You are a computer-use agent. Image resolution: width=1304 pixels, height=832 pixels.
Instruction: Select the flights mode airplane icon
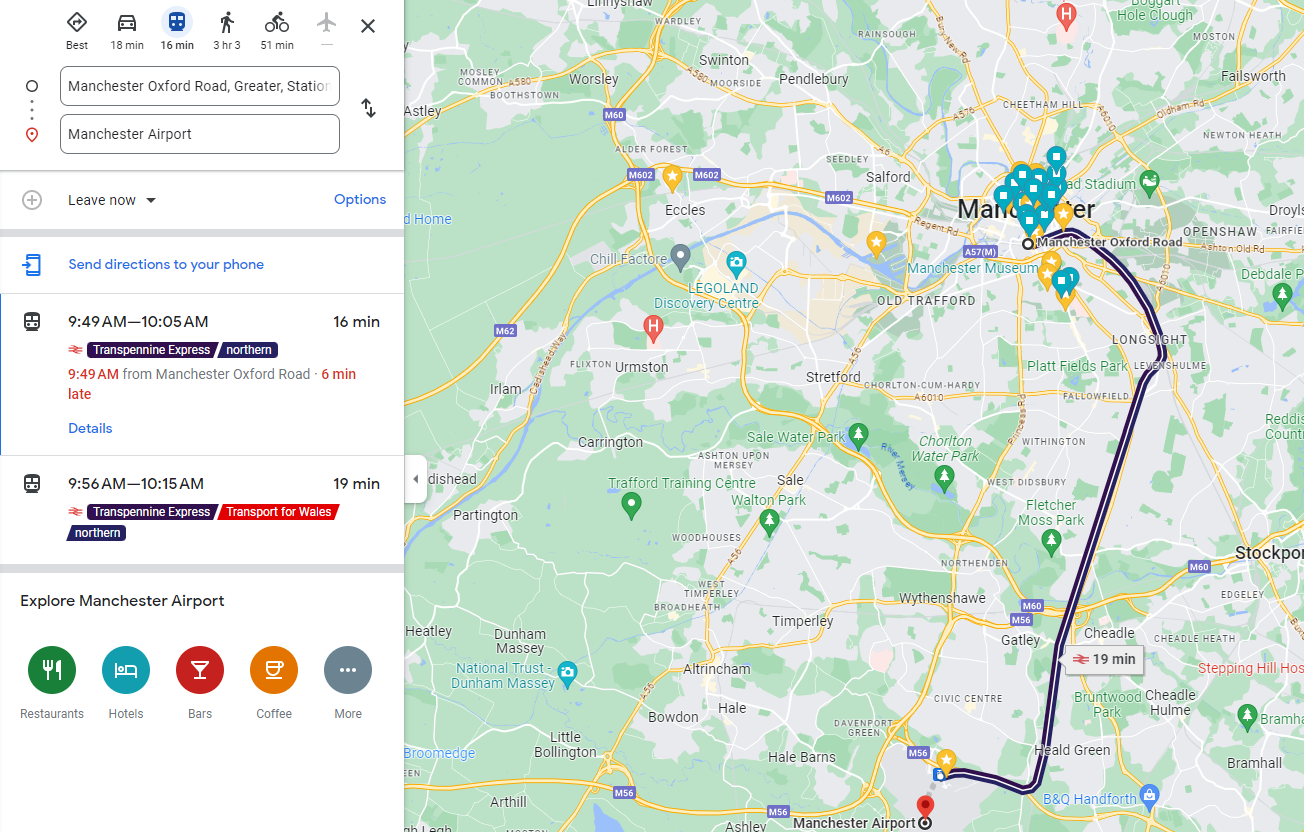[x=327, y=24]
